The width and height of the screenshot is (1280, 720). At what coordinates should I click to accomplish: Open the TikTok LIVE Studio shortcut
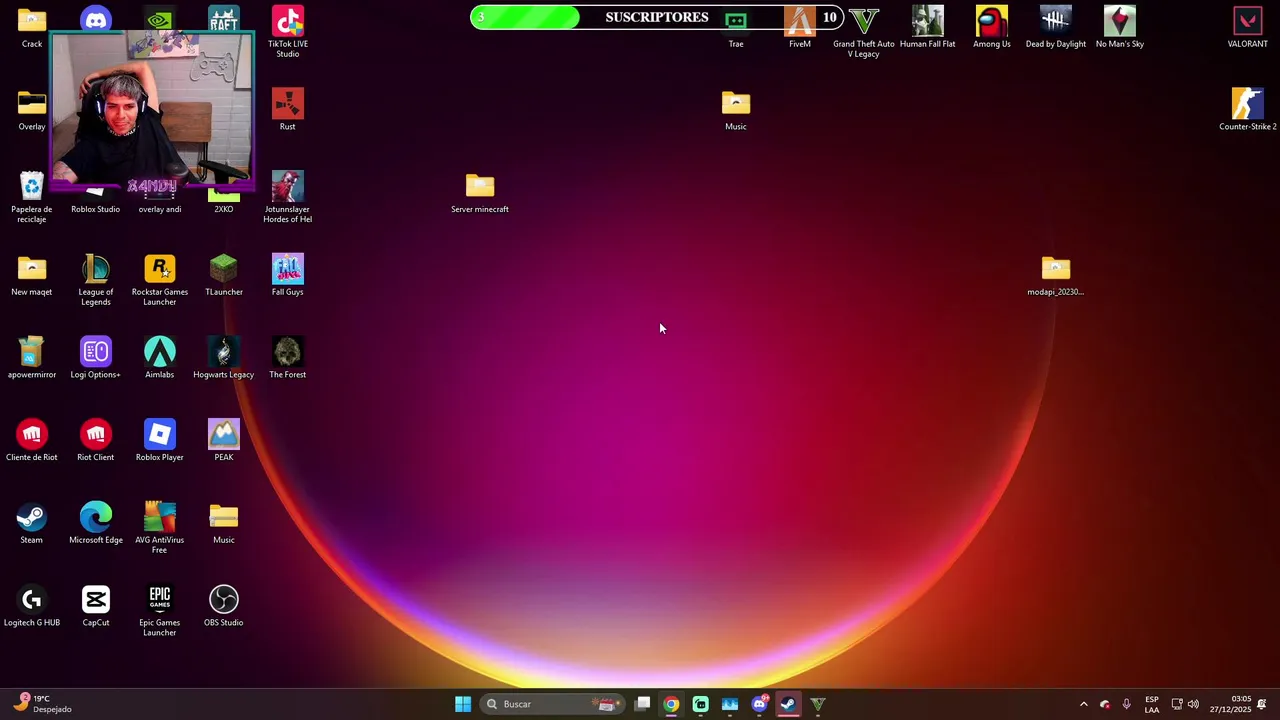[288, 31]
